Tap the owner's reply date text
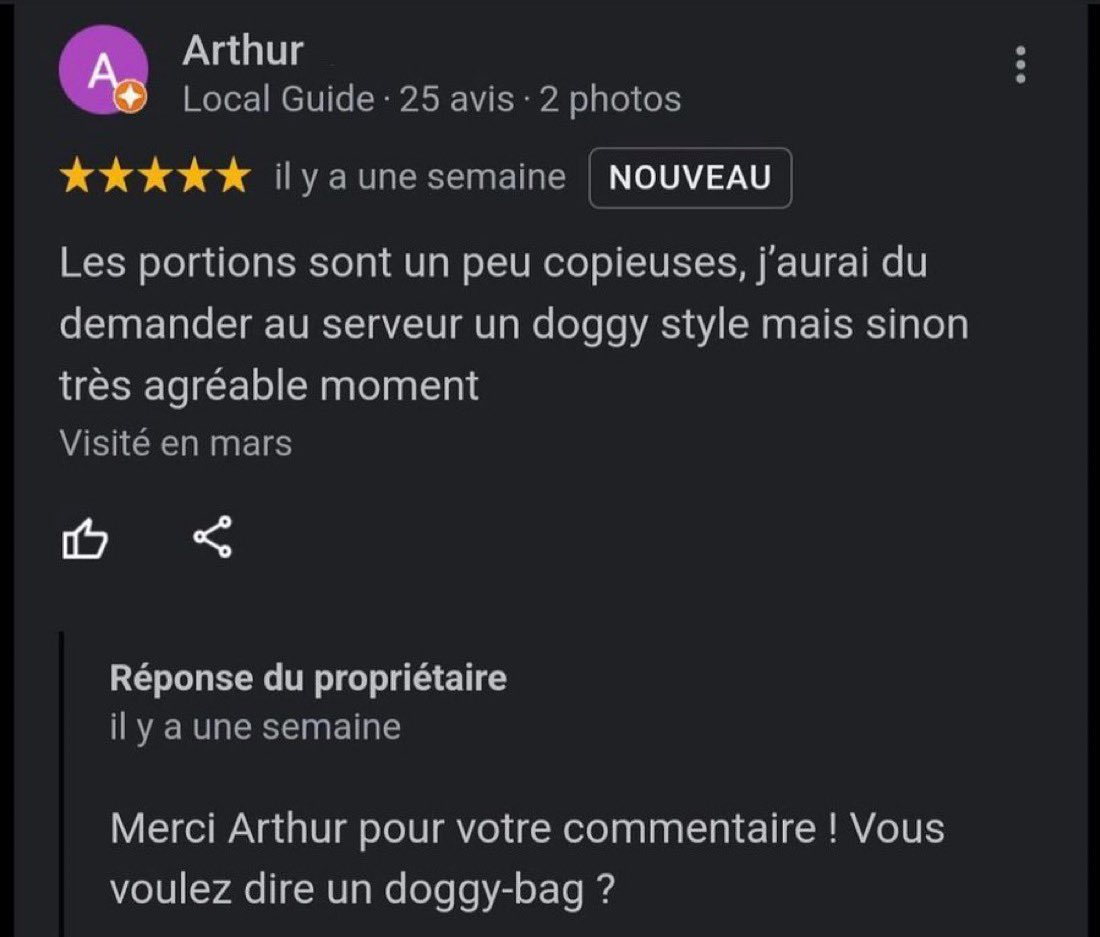The height and width of the screenshot is (937, 1100). (x=255, y=727)
